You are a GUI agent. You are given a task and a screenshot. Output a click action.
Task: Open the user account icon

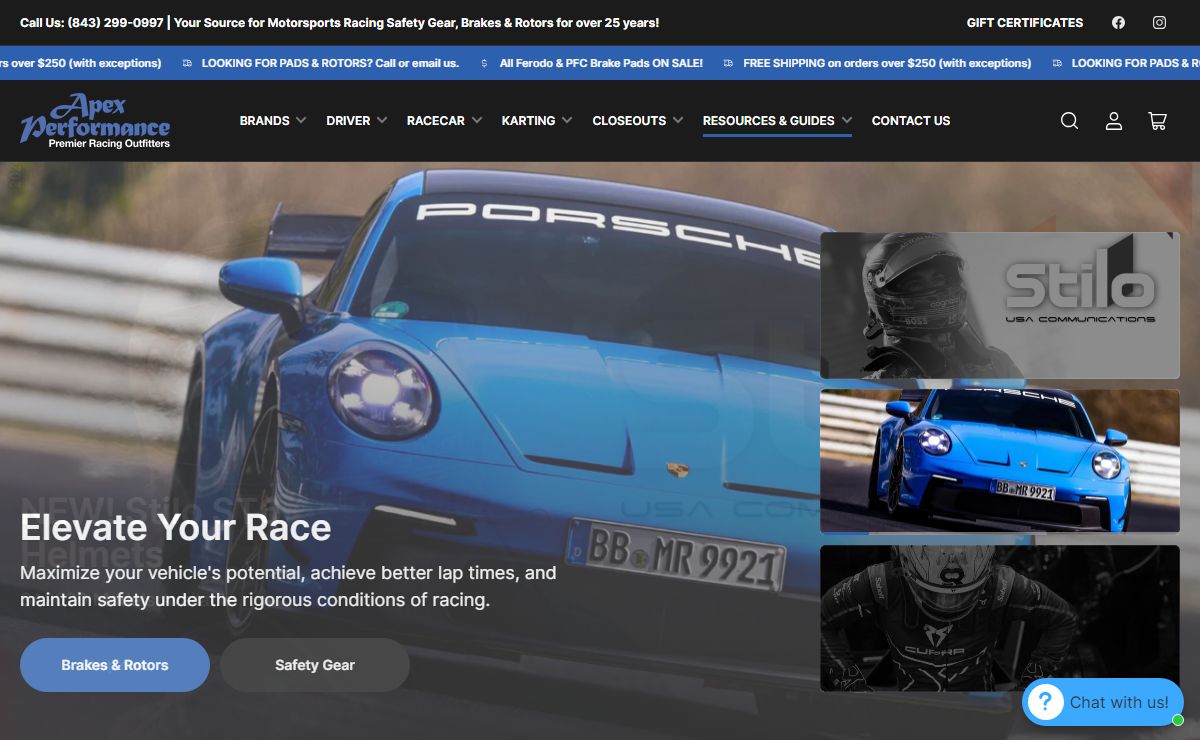[x=1113, y=121]
